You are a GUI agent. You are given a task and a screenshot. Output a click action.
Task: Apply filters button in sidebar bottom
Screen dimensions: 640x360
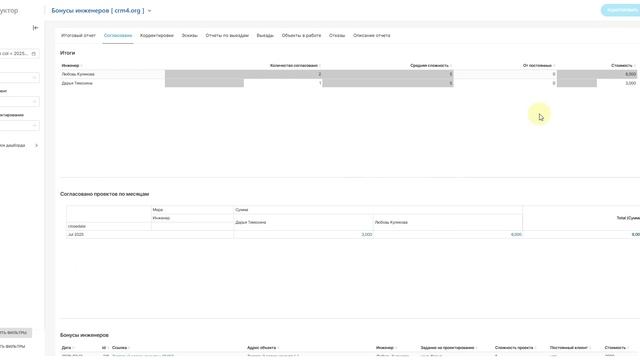coord(16,333)
